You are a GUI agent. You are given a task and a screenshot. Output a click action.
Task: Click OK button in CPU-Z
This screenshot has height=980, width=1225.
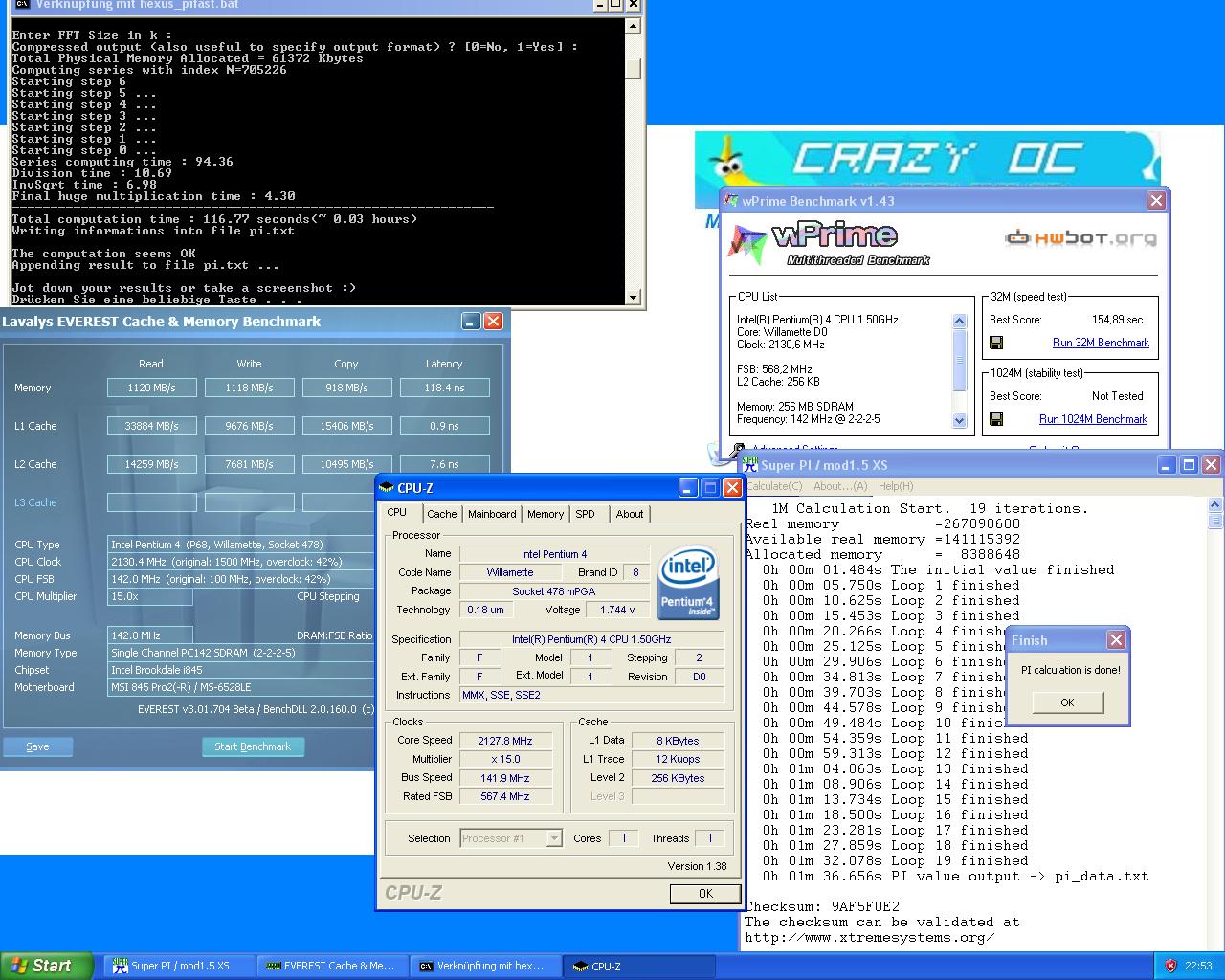705,893
